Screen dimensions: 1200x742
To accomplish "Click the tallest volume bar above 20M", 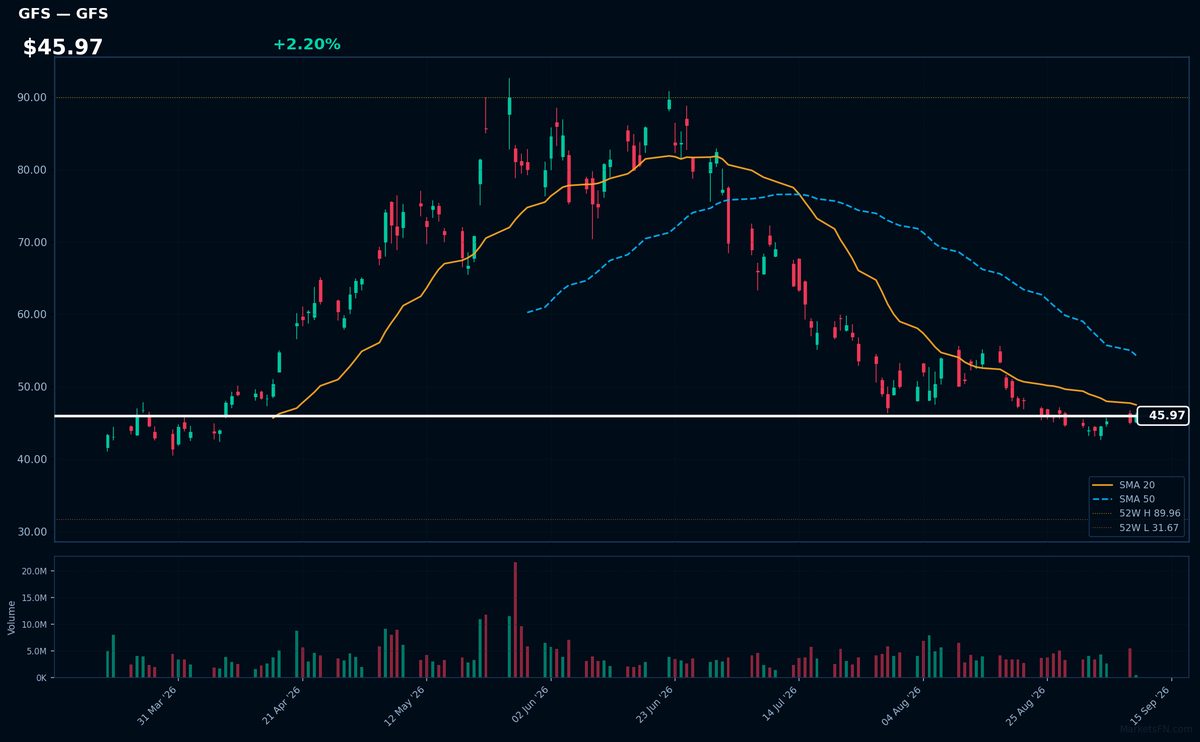I will click(x=515, y=619).
